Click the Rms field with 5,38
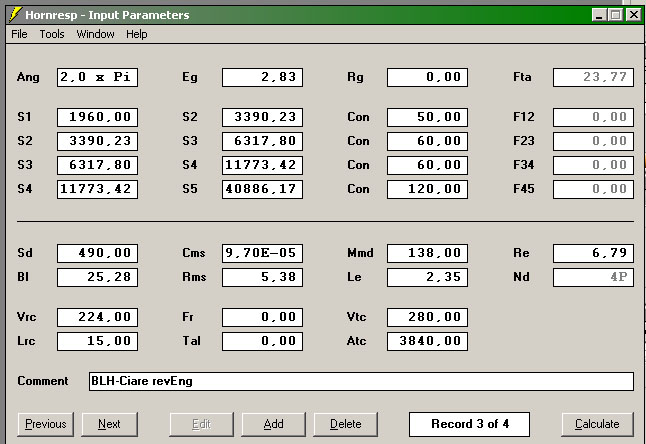Viewport: 646px width, 444px height. (262, 277)
